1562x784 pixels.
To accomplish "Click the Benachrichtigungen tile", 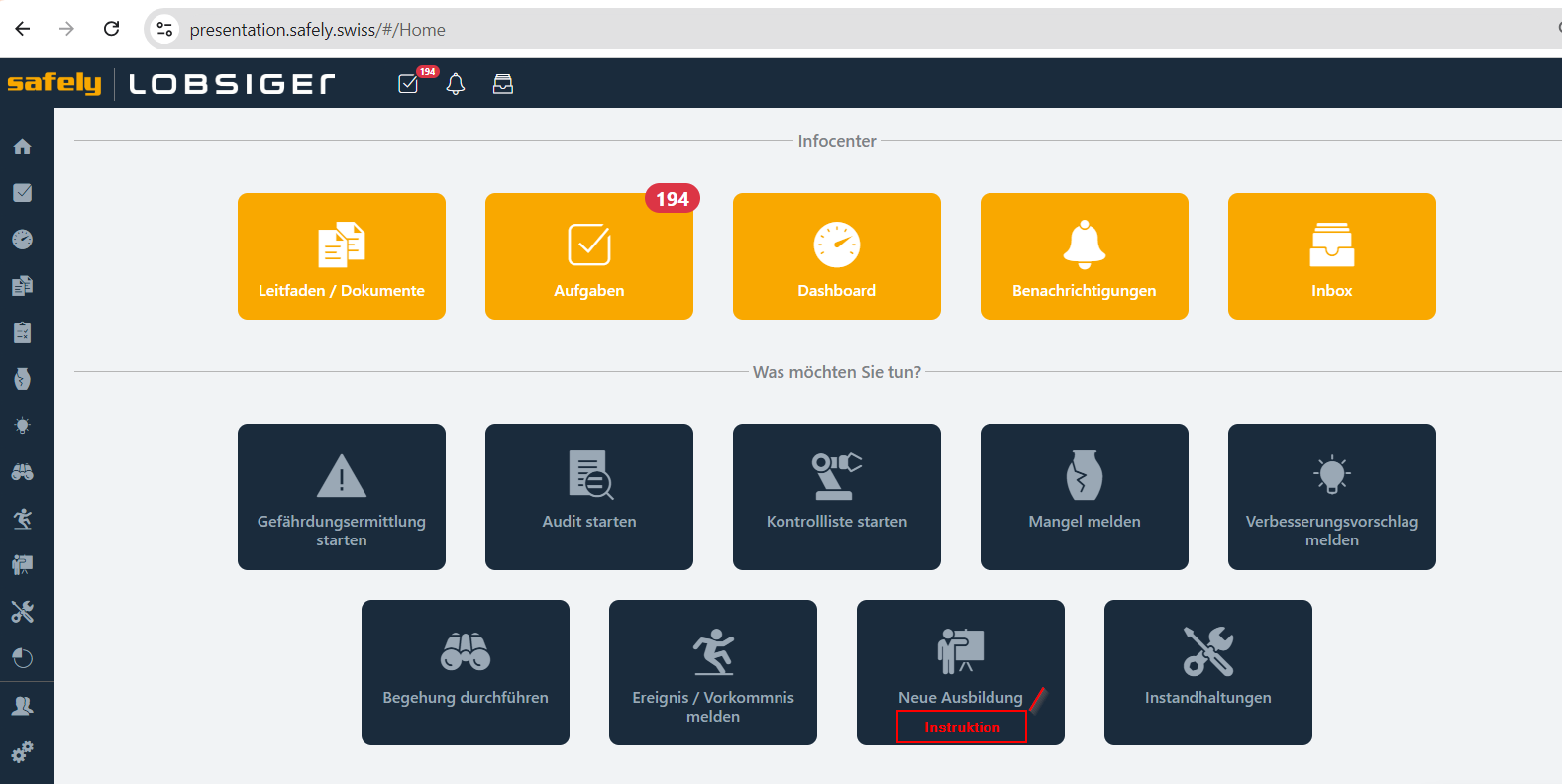I will tap(1085, 256).
